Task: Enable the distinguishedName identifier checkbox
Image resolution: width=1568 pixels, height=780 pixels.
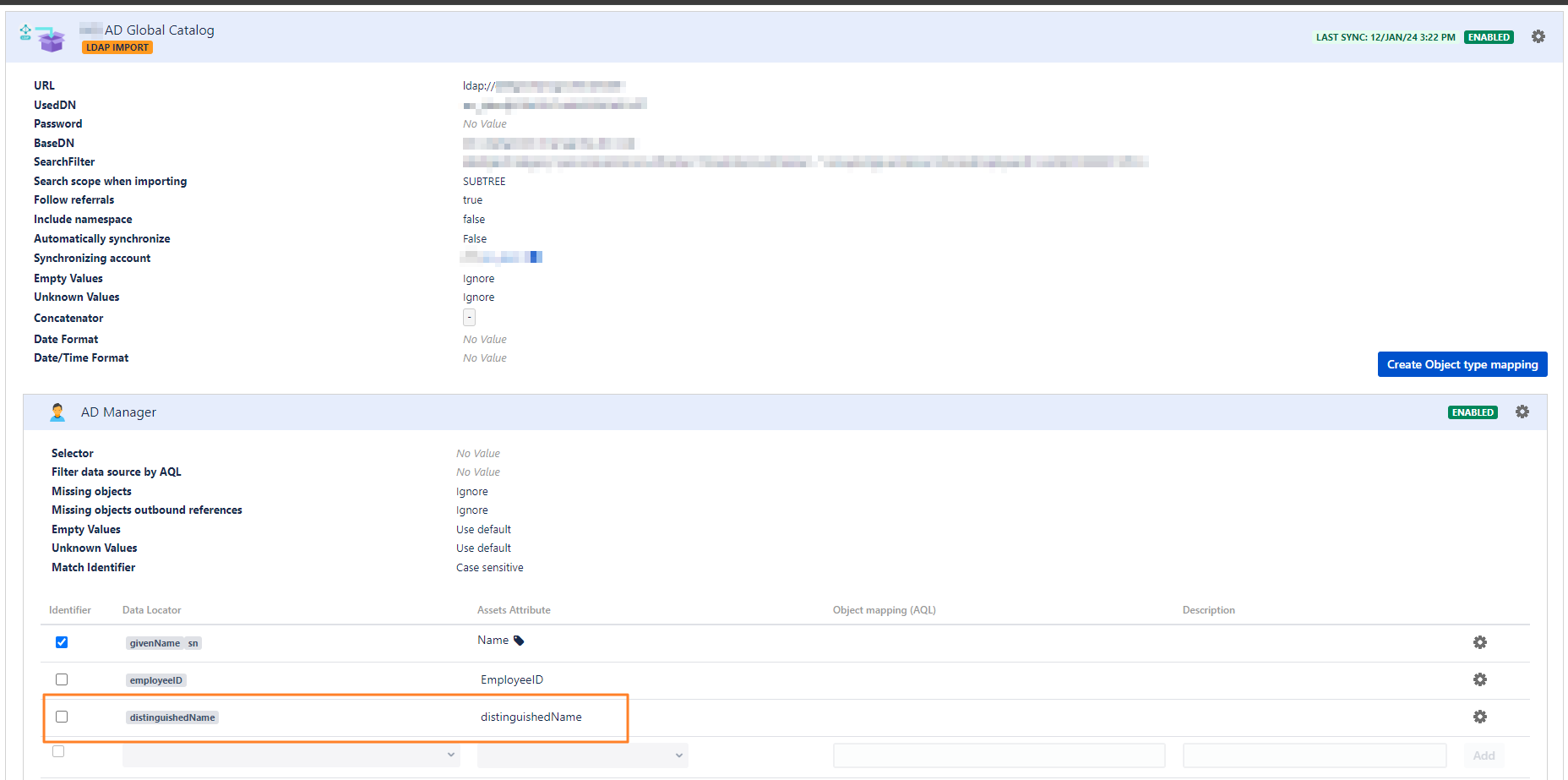Action: [x=61, y=716]
